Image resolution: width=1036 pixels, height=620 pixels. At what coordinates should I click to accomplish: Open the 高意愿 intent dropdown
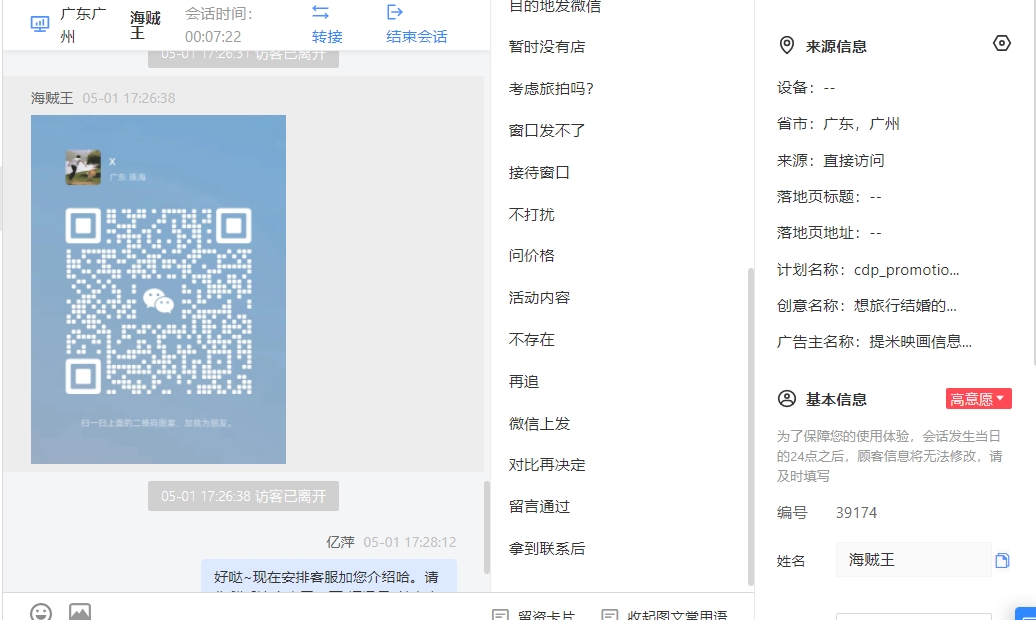(979, 399)
